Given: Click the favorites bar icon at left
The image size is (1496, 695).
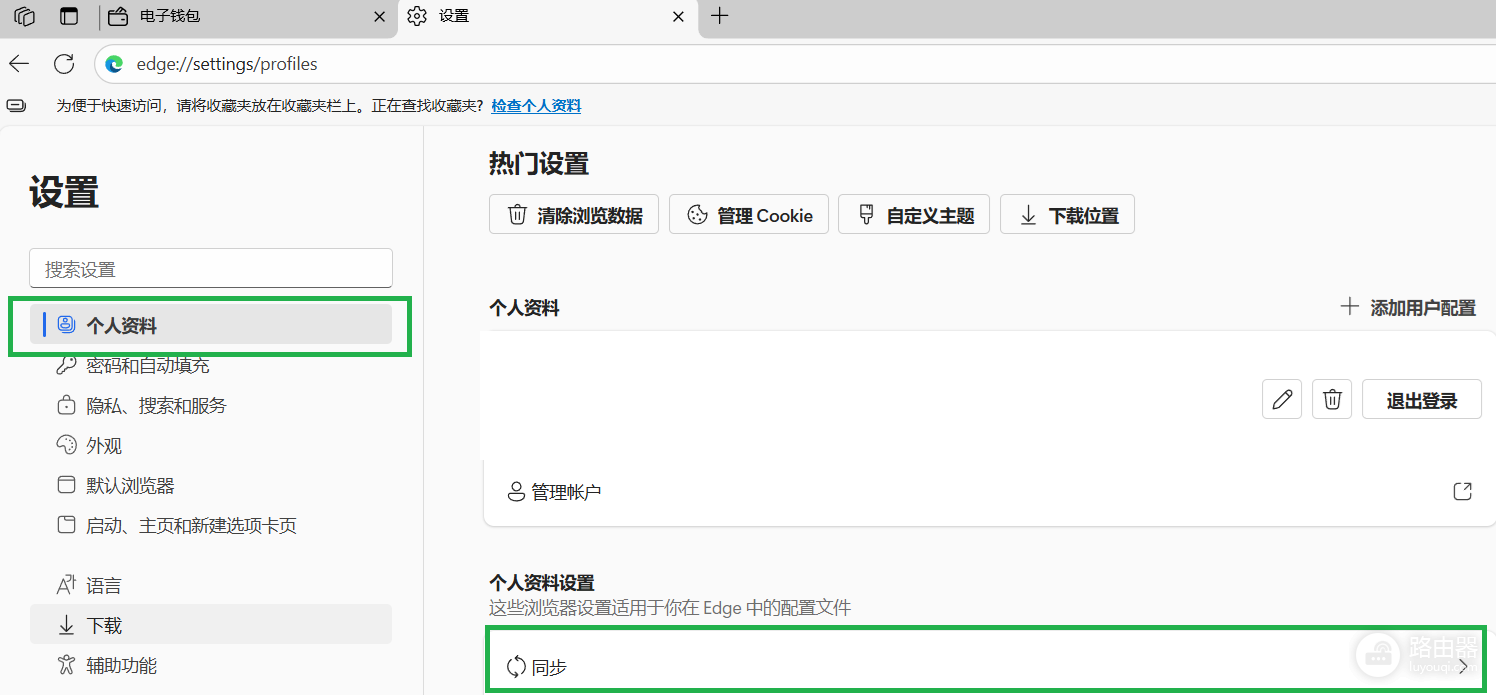Looking at the screenshot, I should coord(15,105).
